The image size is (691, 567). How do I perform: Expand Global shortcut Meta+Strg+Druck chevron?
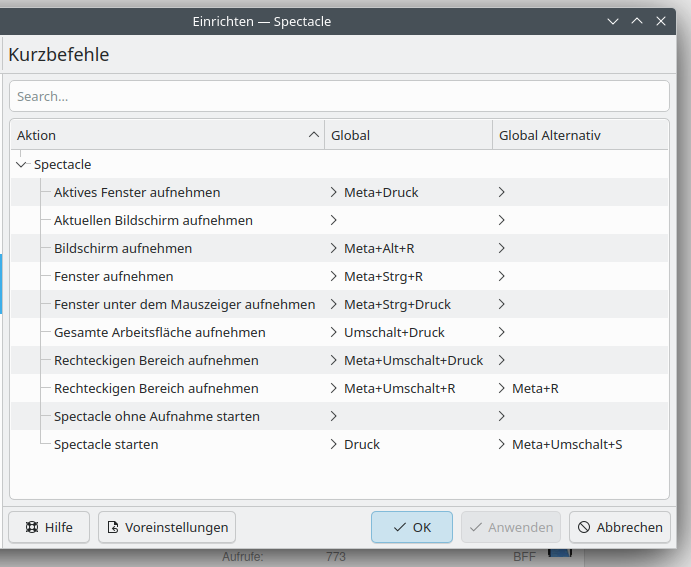pos(334,304)
